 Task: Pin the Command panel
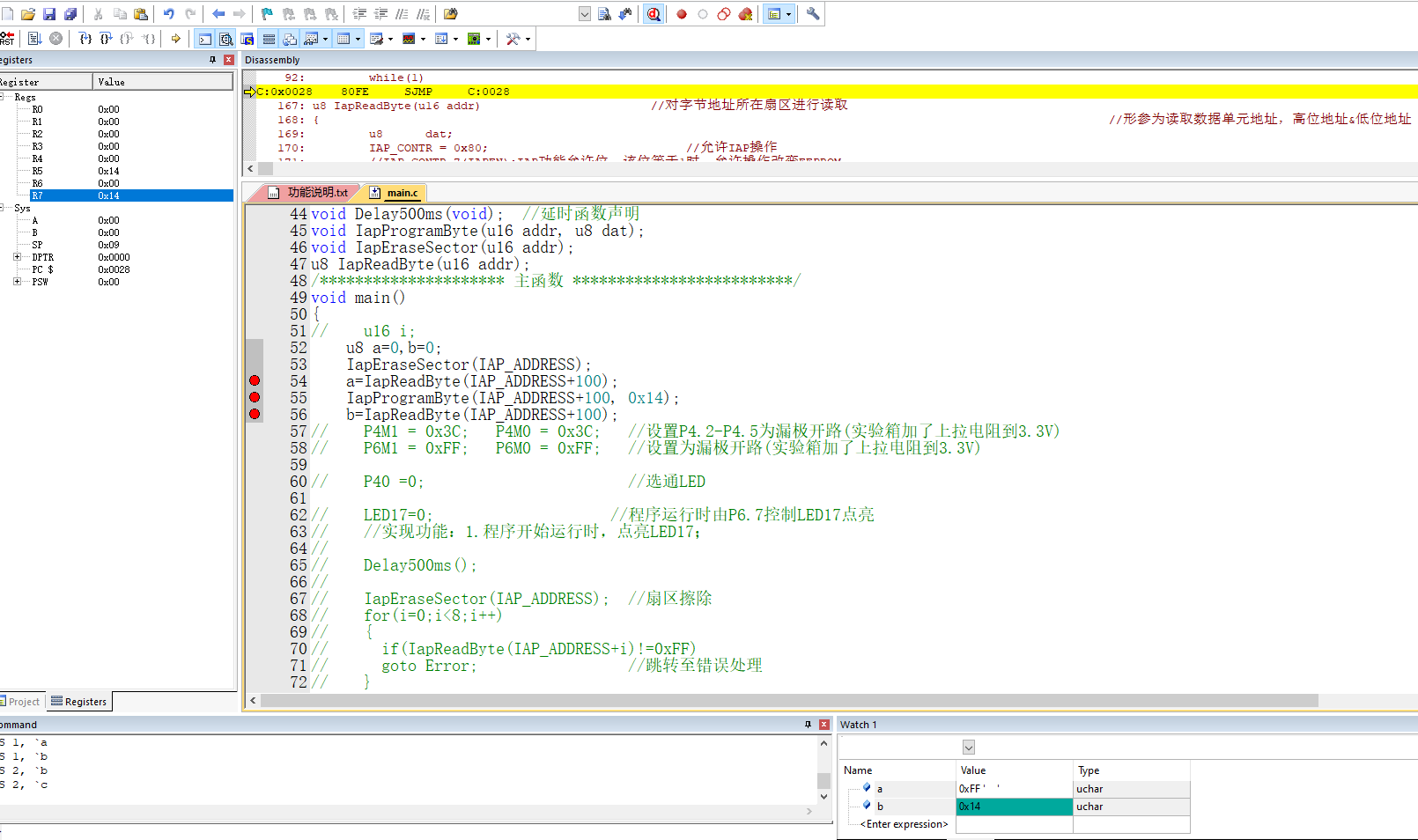(x=808, y=725)
